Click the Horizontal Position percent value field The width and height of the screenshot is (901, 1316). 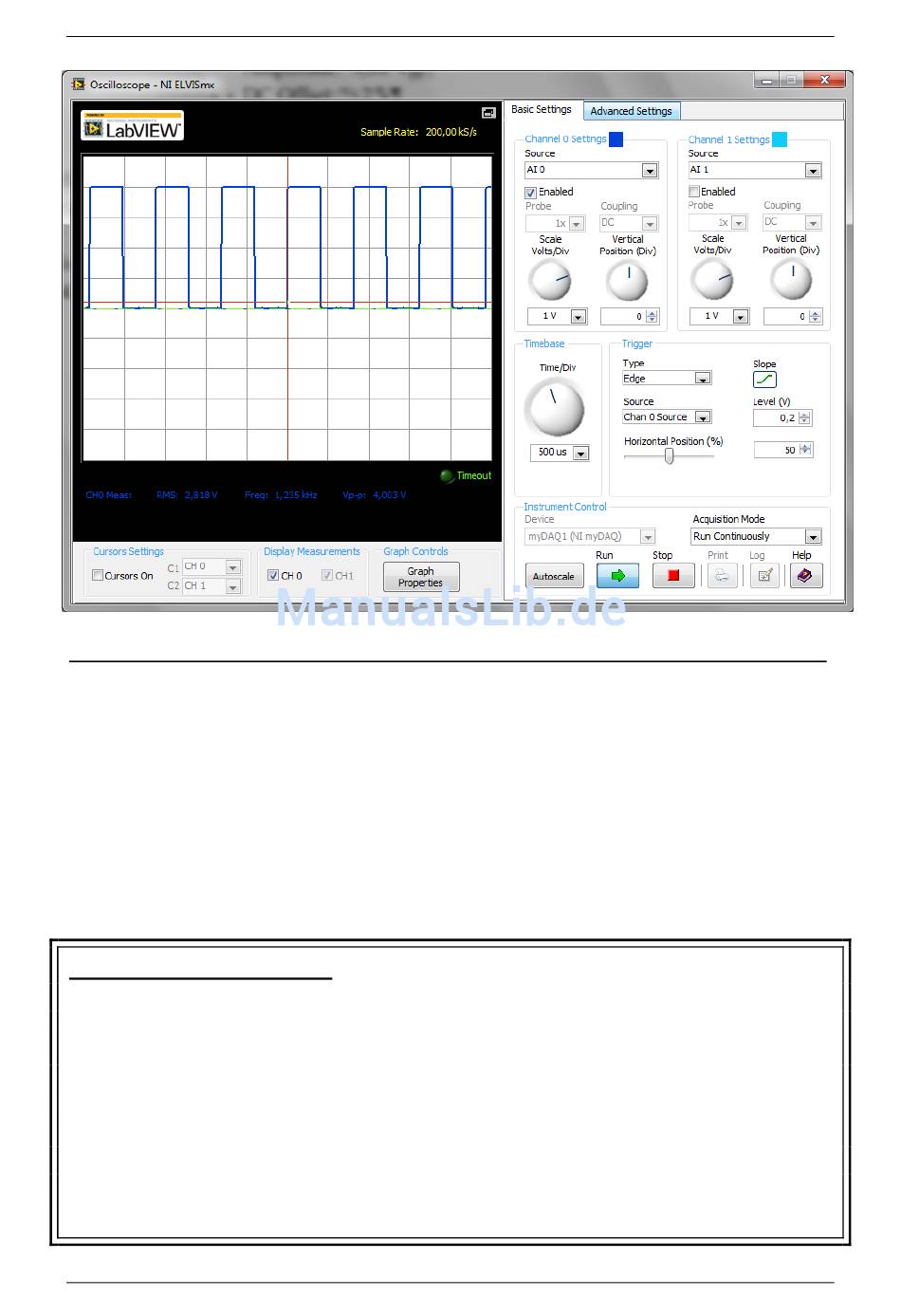click(776, 450)
